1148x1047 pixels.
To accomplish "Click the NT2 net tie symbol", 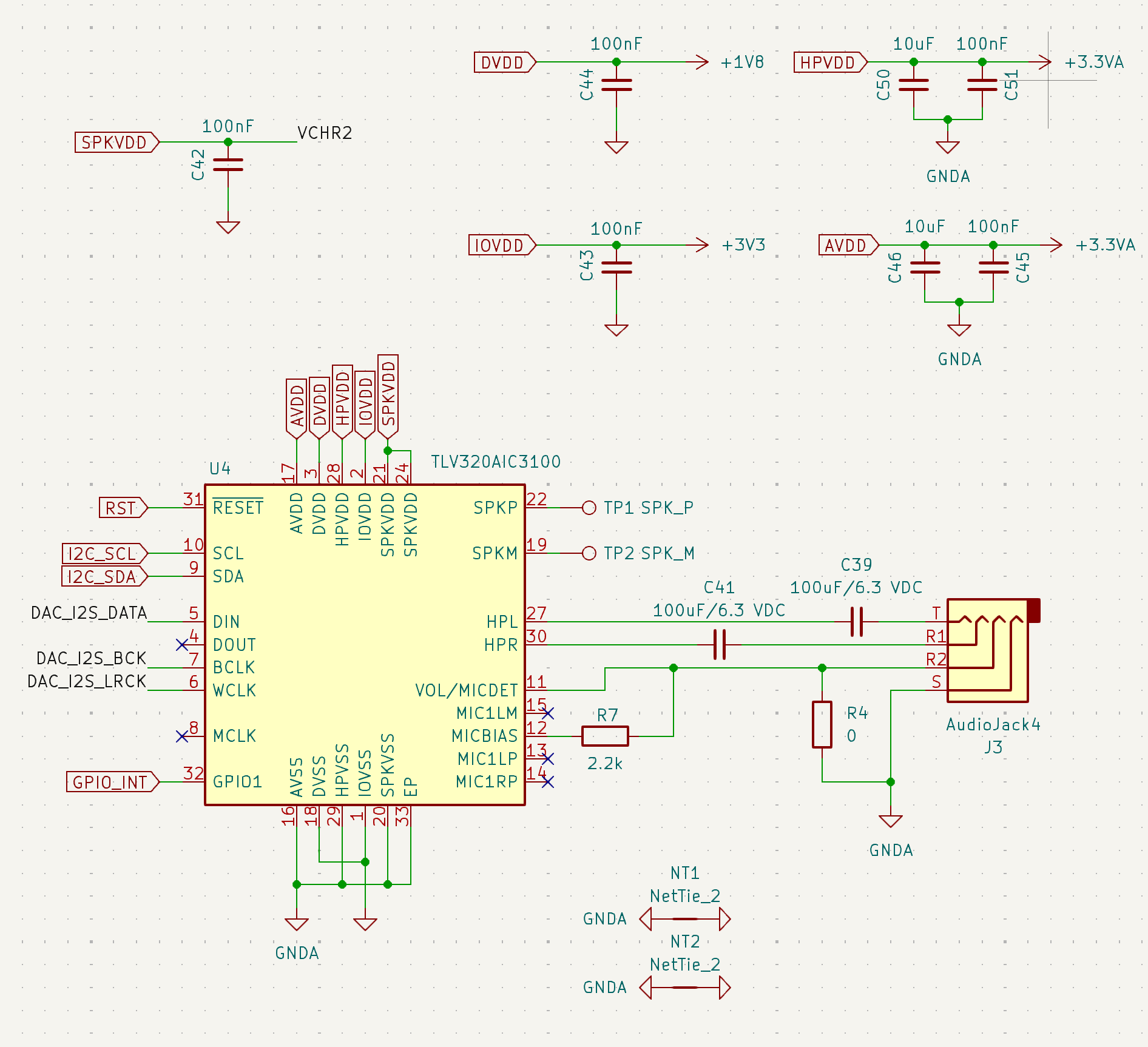I will (x=685, y=988).
